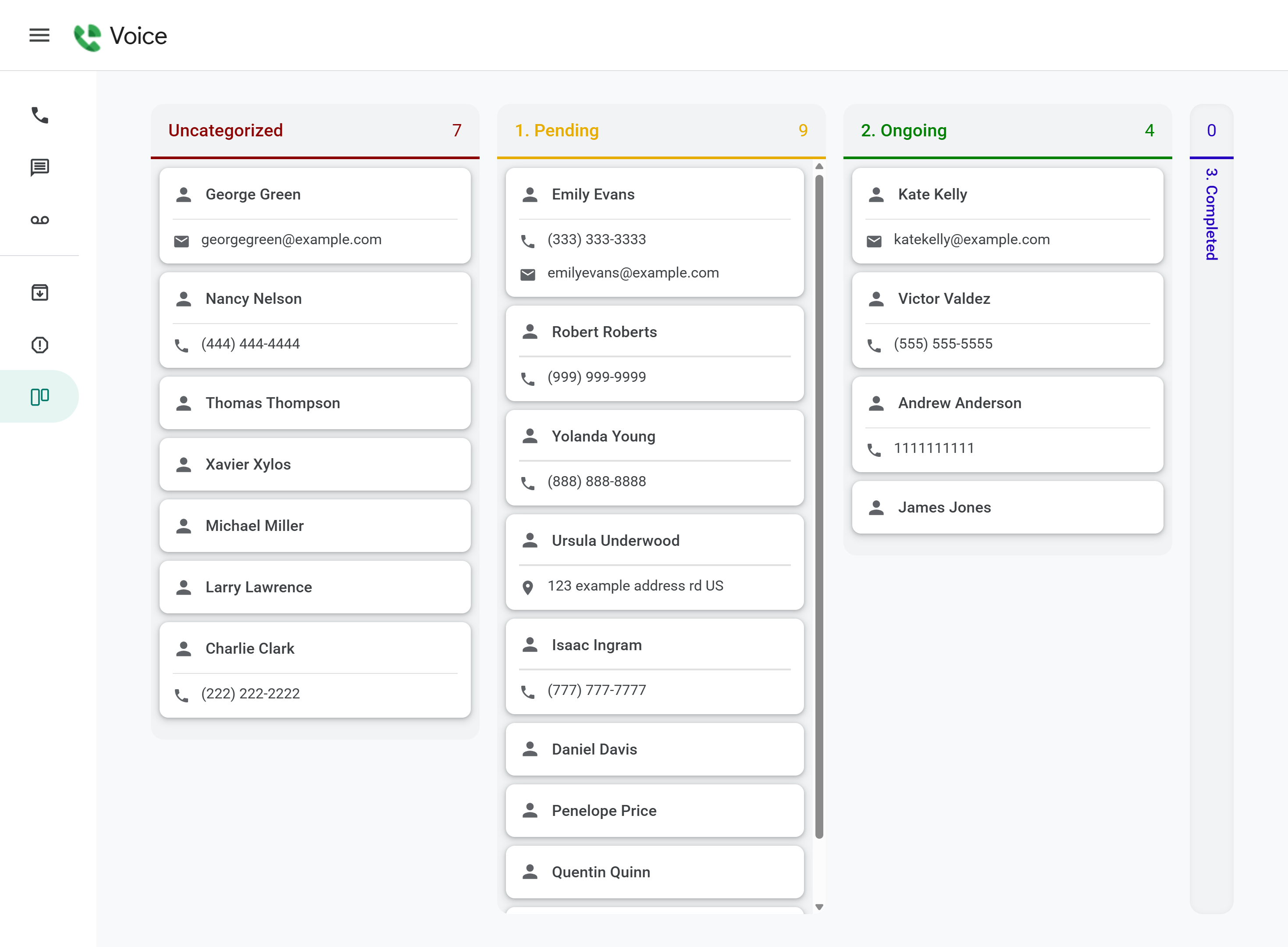Open the Voicemail section in sidebar
Image resolution: width=1288 pixels, height=947 pixels.
click(x=39, y=220)
